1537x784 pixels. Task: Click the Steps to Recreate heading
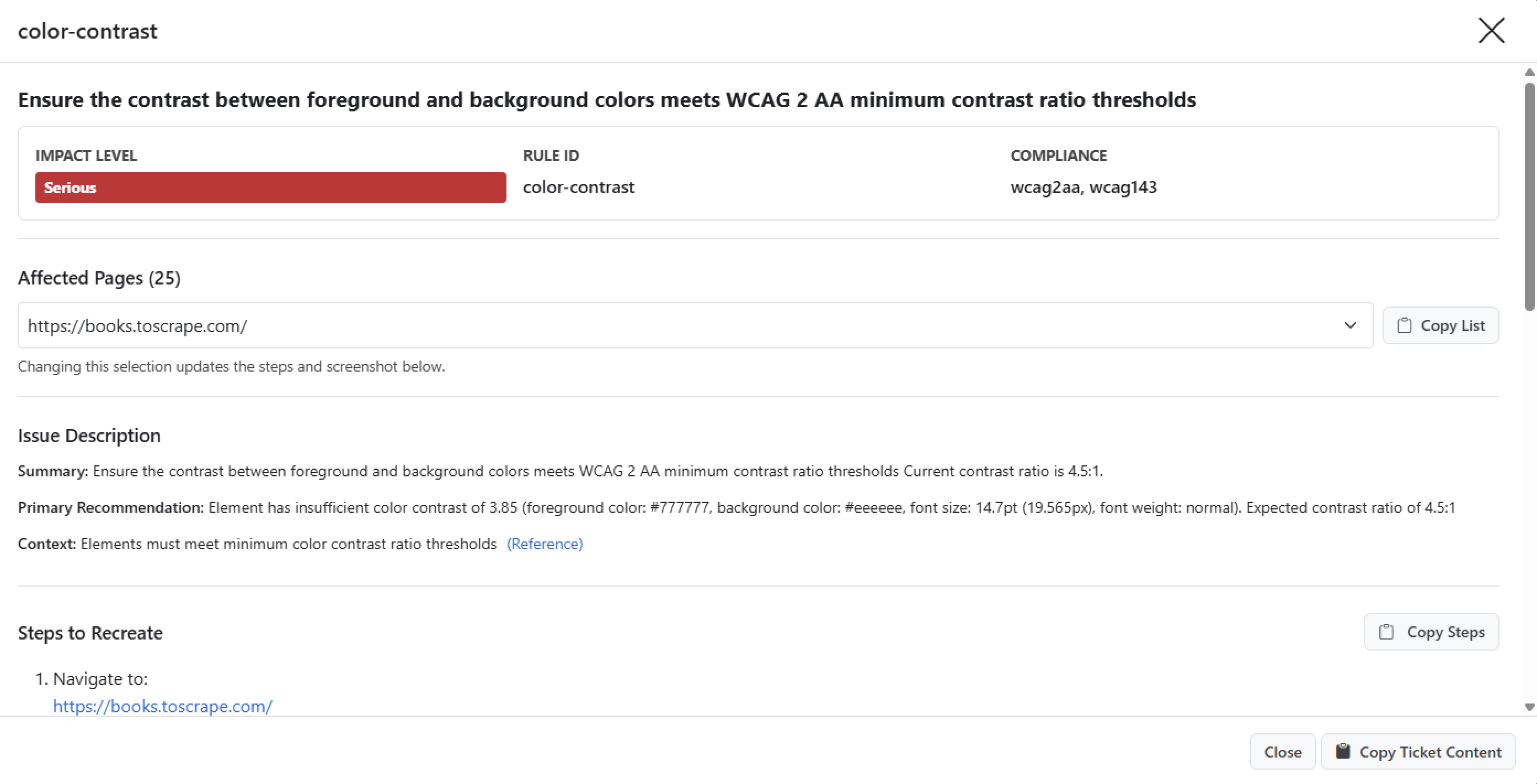point(90,632)
